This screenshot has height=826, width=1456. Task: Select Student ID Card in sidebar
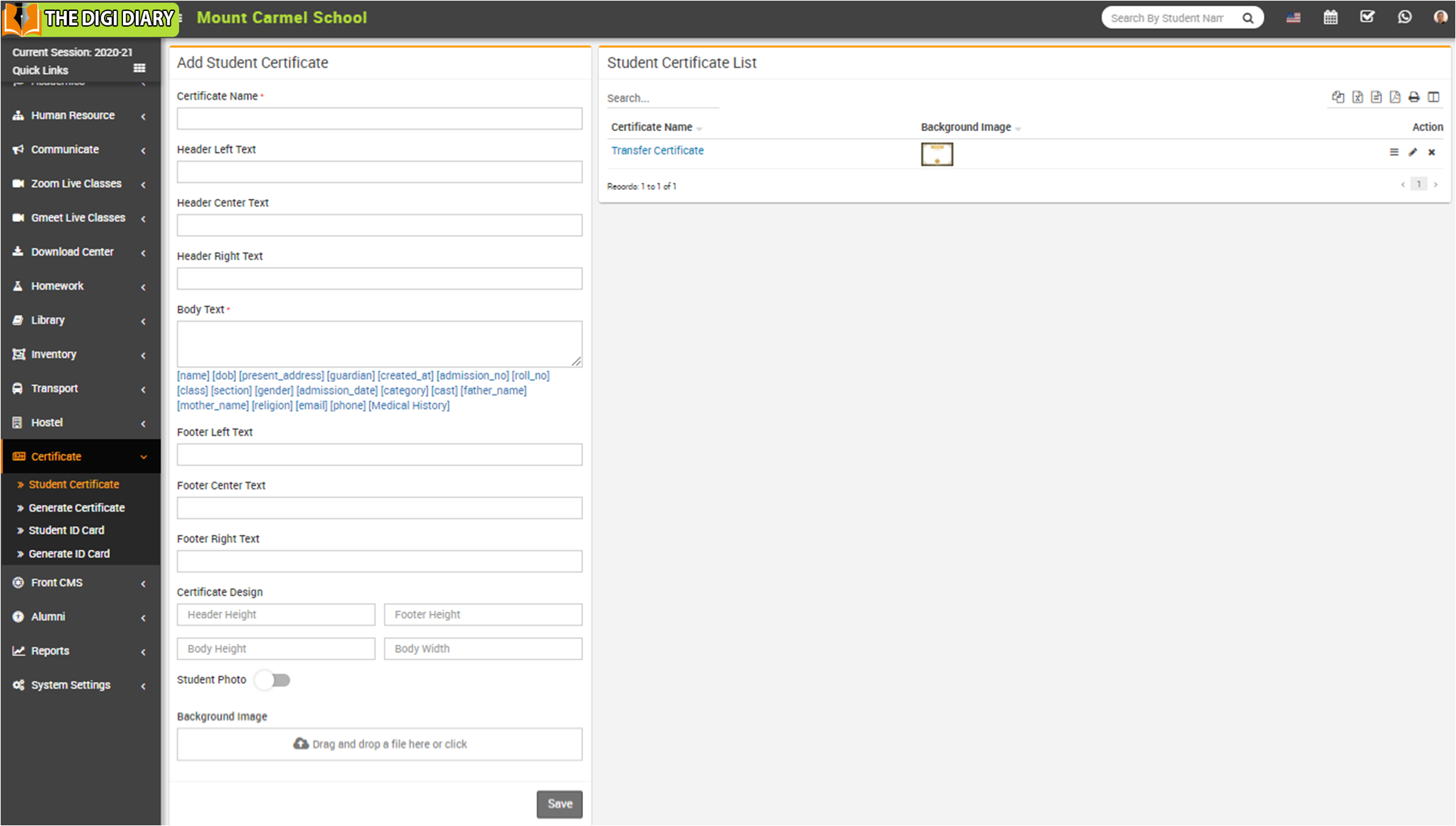[x=66, y=530]
